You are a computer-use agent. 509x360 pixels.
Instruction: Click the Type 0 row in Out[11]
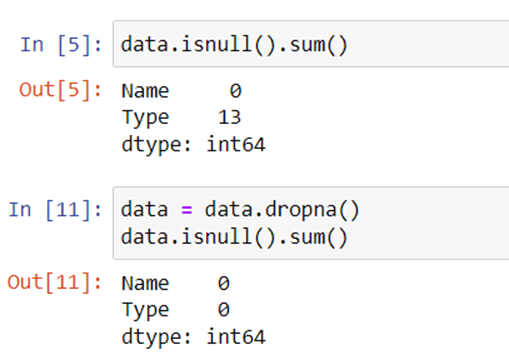(176, 310)
